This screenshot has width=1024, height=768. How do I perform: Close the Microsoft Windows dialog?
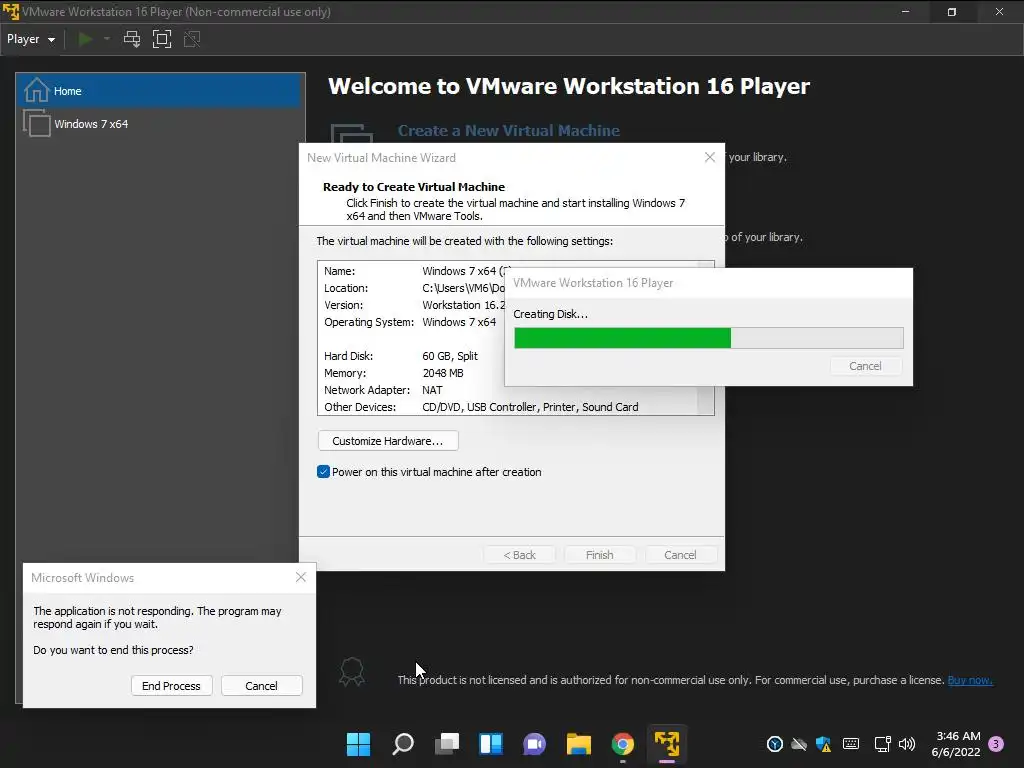(300, 577)
